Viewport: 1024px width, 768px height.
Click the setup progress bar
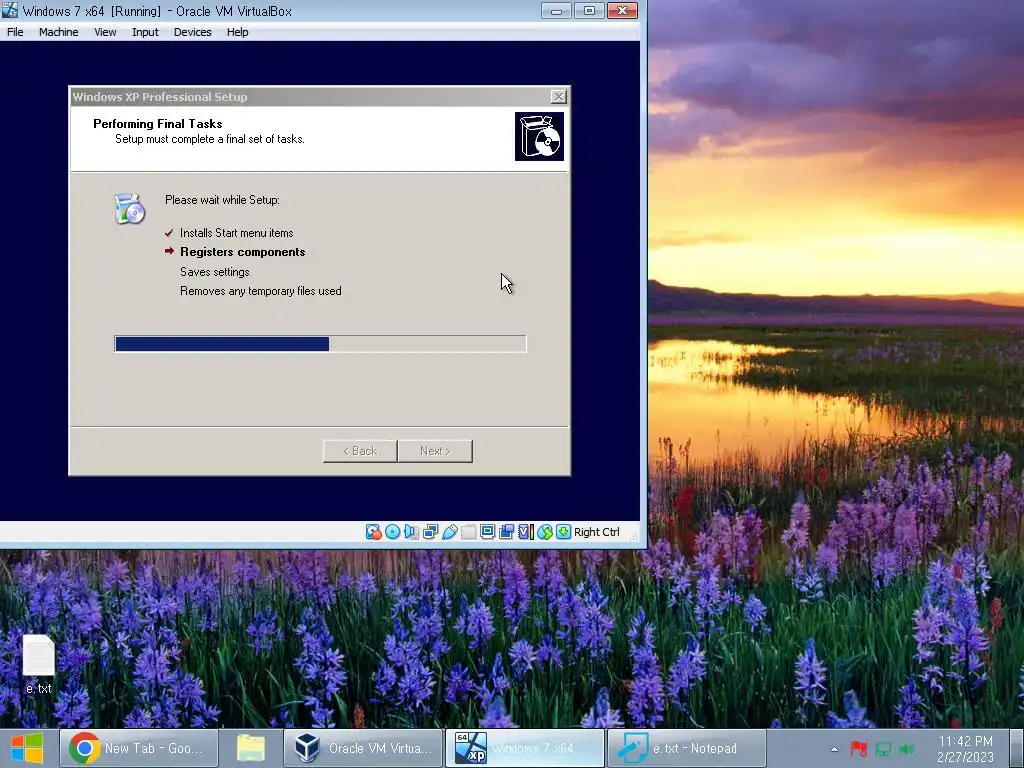click(320, 344)
